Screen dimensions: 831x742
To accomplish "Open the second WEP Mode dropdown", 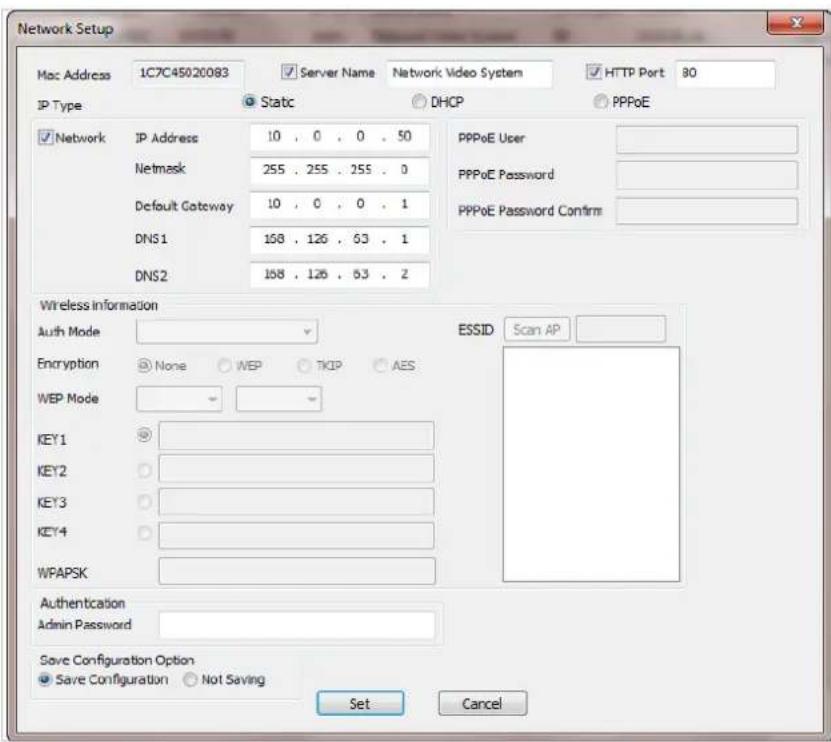I will pyautogui.click(x=279, y=399).
